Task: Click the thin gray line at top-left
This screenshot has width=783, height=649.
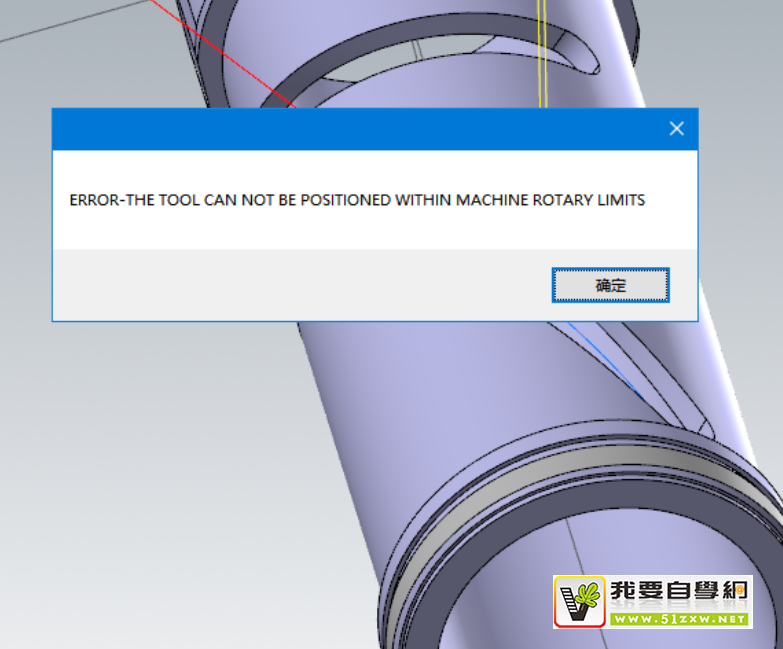Action: click(40, 30)
